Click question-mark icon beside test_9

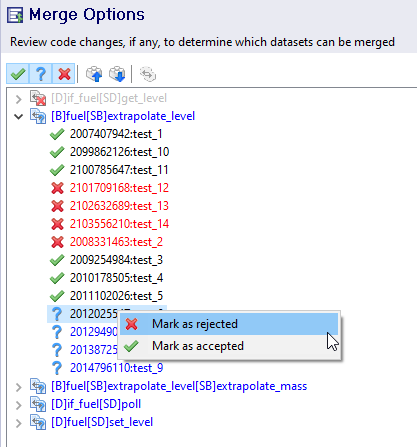tap(57, 368)
